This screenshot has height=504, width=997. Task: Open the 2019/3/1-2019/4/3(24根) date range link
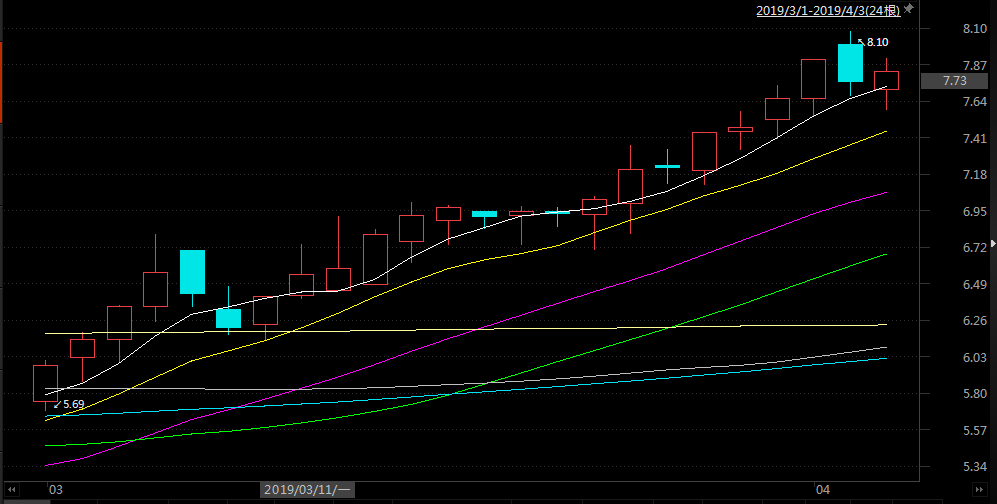828,11
